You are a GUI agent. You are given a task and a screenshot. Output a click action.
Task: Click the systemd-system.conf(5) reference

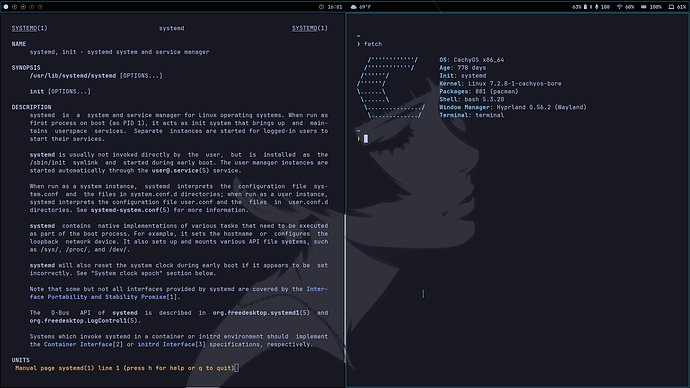130,210
